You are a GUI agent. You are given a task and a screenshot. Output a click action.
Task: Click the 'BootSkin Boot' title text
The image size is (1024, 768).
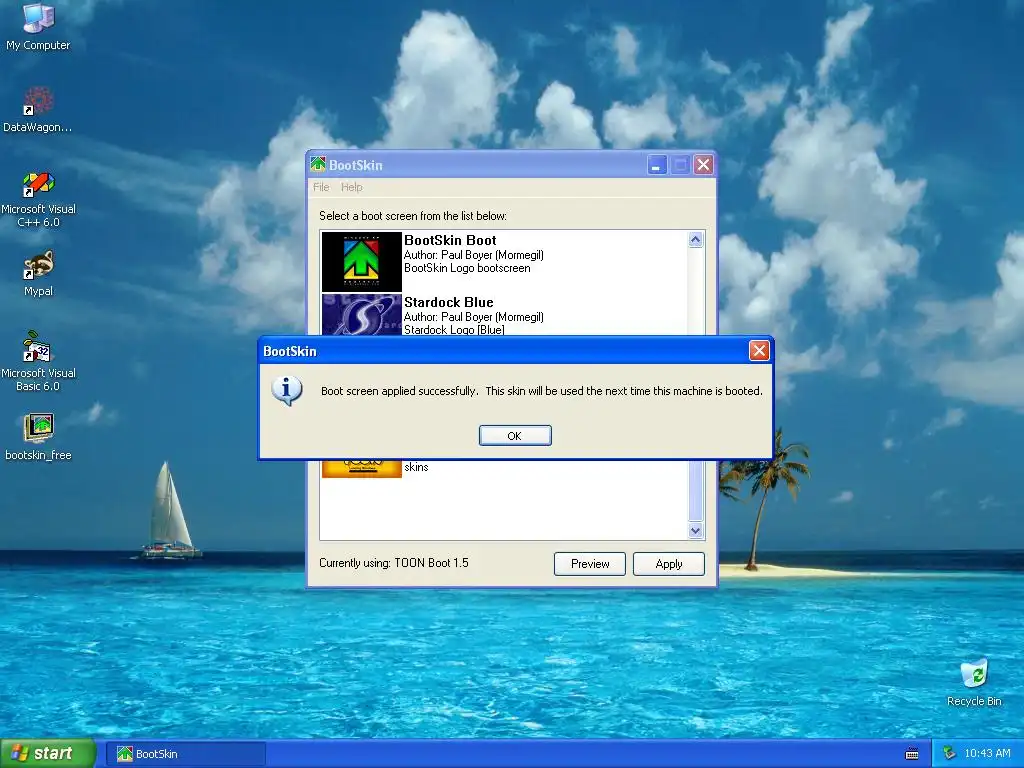(x=450, y=240)
